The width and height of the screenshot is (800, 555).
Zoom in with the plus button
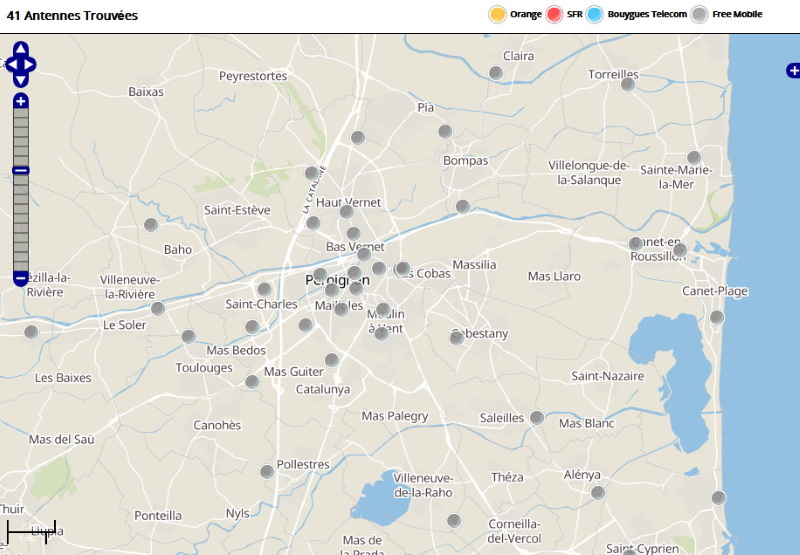click(x=21, y=101)
